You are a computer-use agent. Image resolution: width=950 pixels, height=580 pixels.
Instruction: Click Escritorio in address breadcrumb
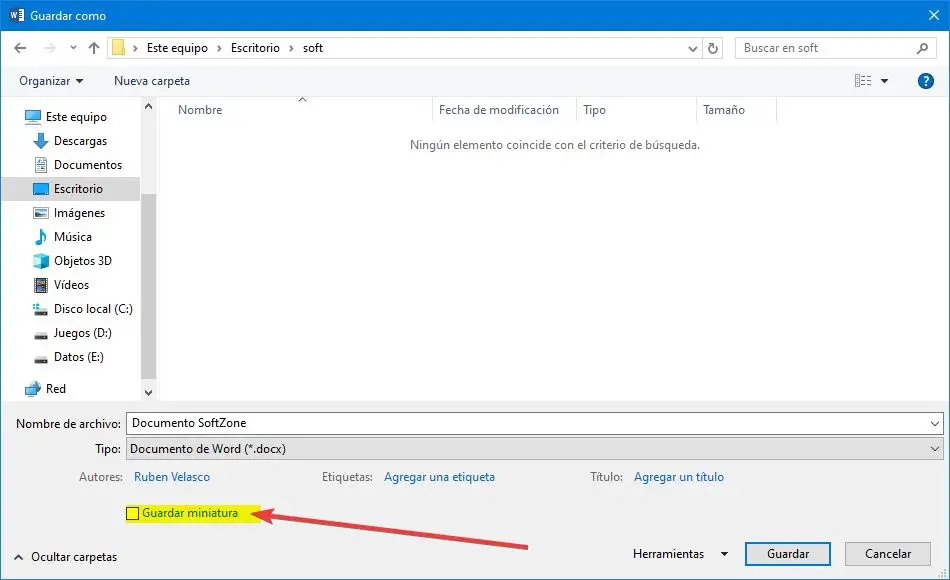pos(255,48)
